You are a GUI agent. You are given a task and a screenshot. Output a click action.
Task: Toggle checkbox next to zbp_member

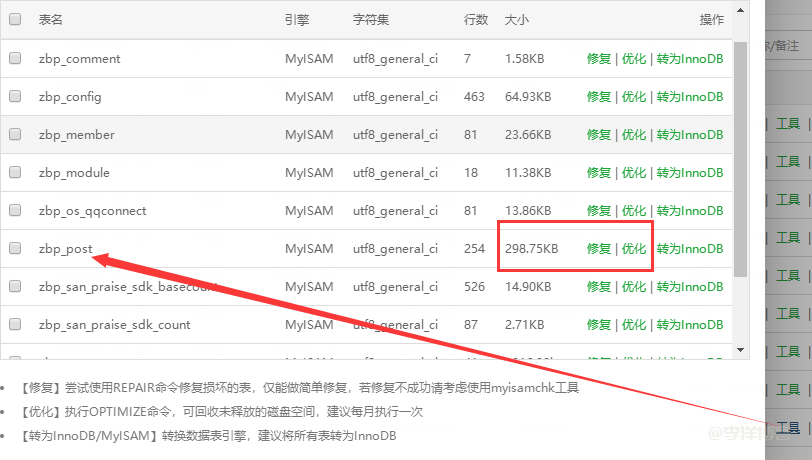[x=15, y=135]
